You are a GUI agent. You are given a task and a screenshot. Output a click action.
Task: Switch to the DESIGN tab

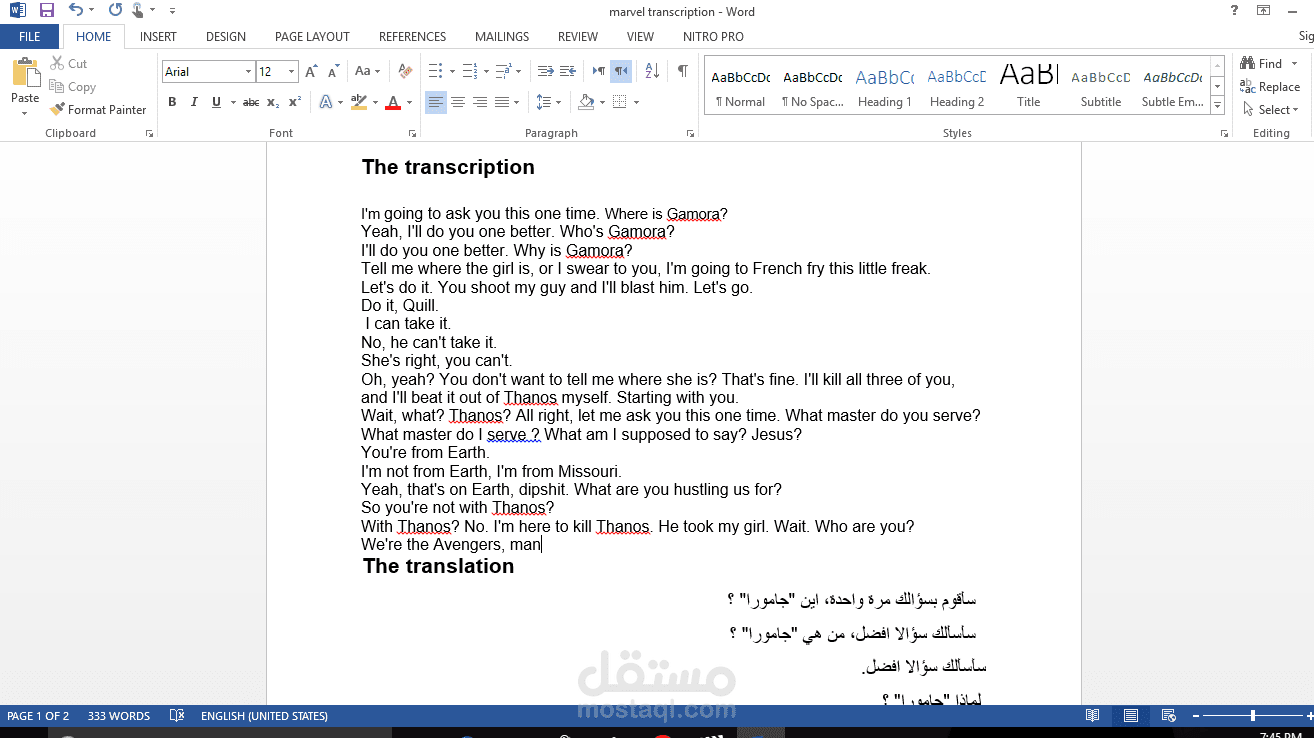tap(226, 37)
